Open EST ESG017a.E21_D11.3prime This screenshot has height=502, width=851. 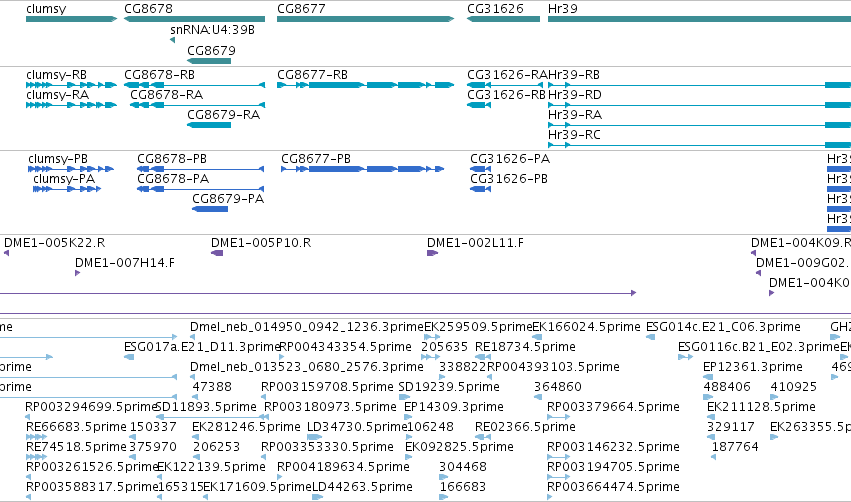pyautogui.click(x=202, y=347)
